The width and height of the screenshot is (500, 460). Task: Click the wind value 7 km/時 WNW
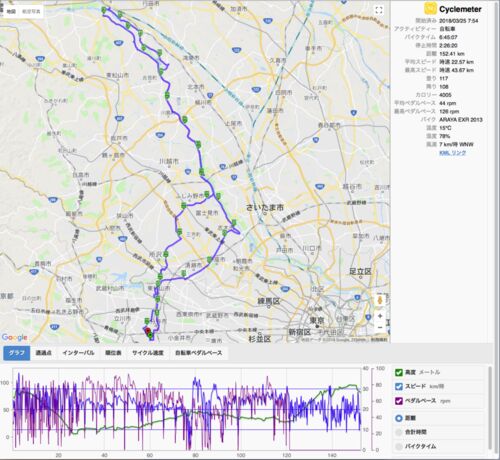click(x=456, y=144)
